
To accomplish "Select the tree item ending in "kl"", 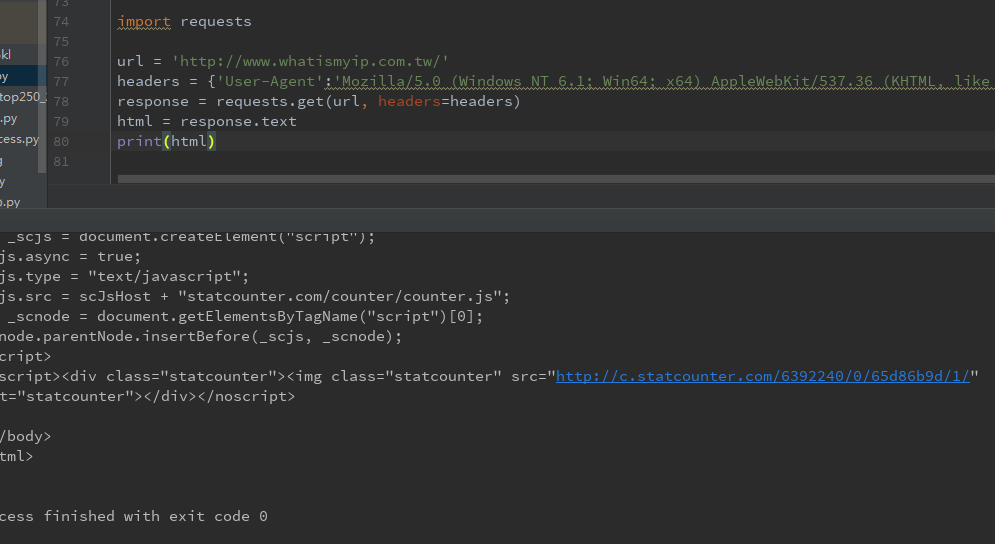I will click(8, 55).
